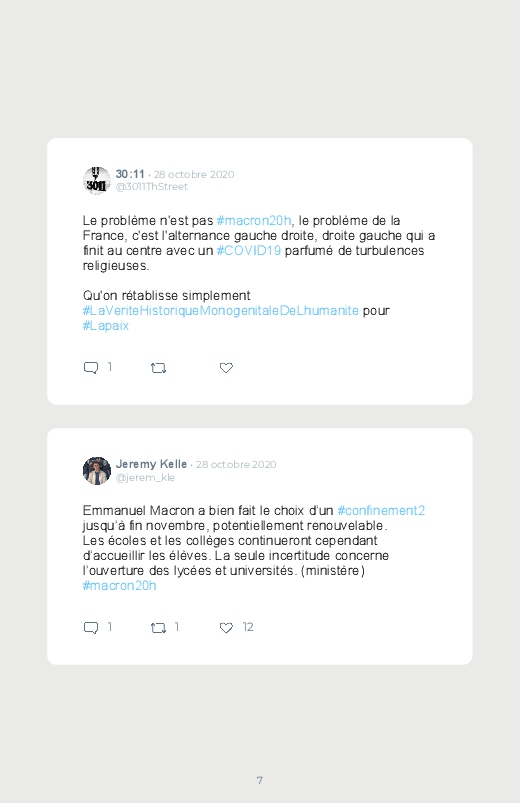This screenshot has width=520, height=803.
Task: Open Jeremy Kelle's profile picture
Action: pos(97,471)
